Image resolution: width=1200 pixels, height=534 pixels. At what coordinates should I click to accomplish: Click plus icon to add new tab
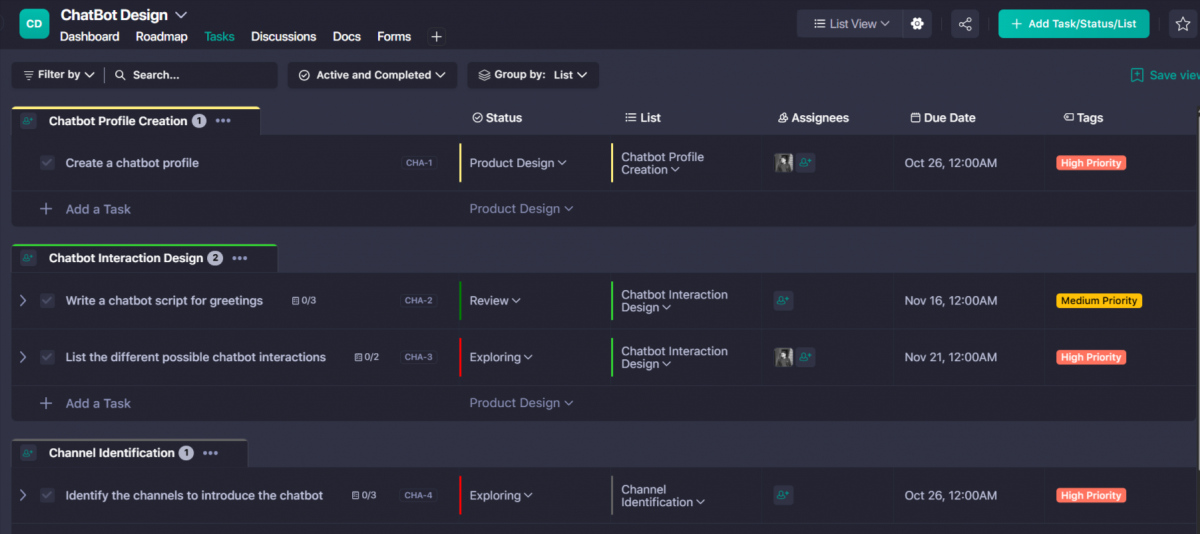[436, 37]
